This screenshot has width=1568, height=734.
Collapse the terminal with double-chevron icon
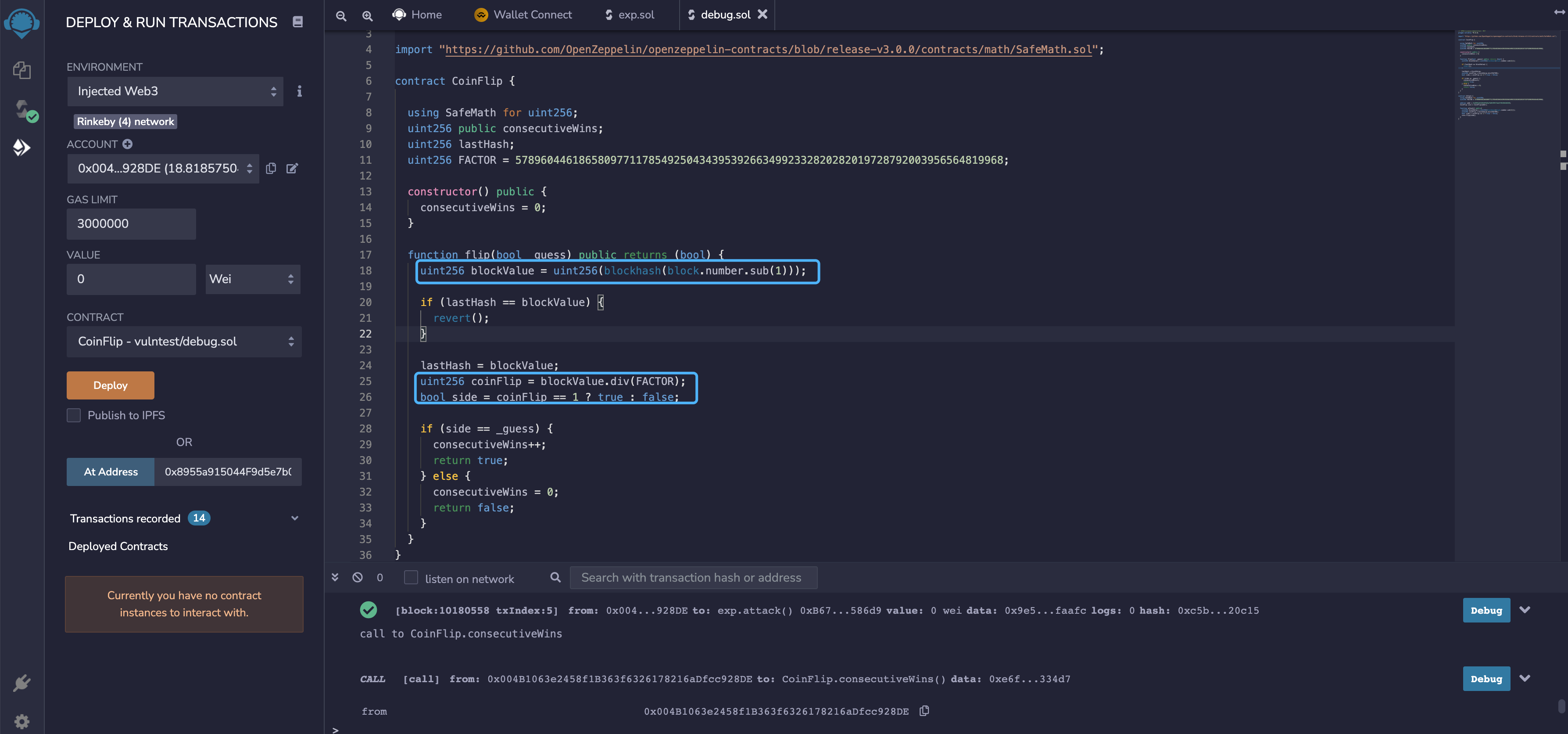click(x=335, y=577)
